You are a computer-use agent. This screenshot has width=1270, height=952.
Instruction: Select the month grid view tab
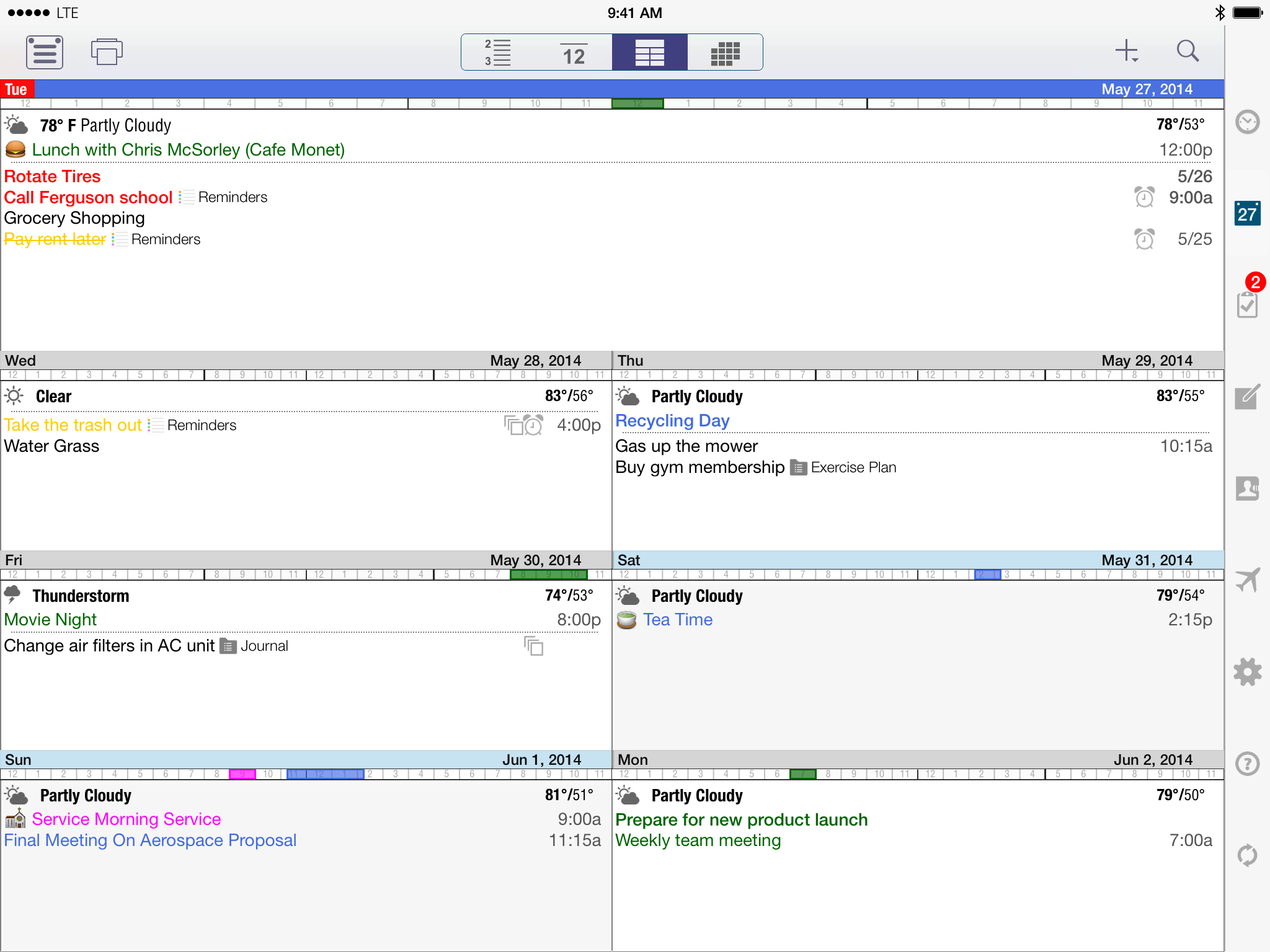pos(724,53)
